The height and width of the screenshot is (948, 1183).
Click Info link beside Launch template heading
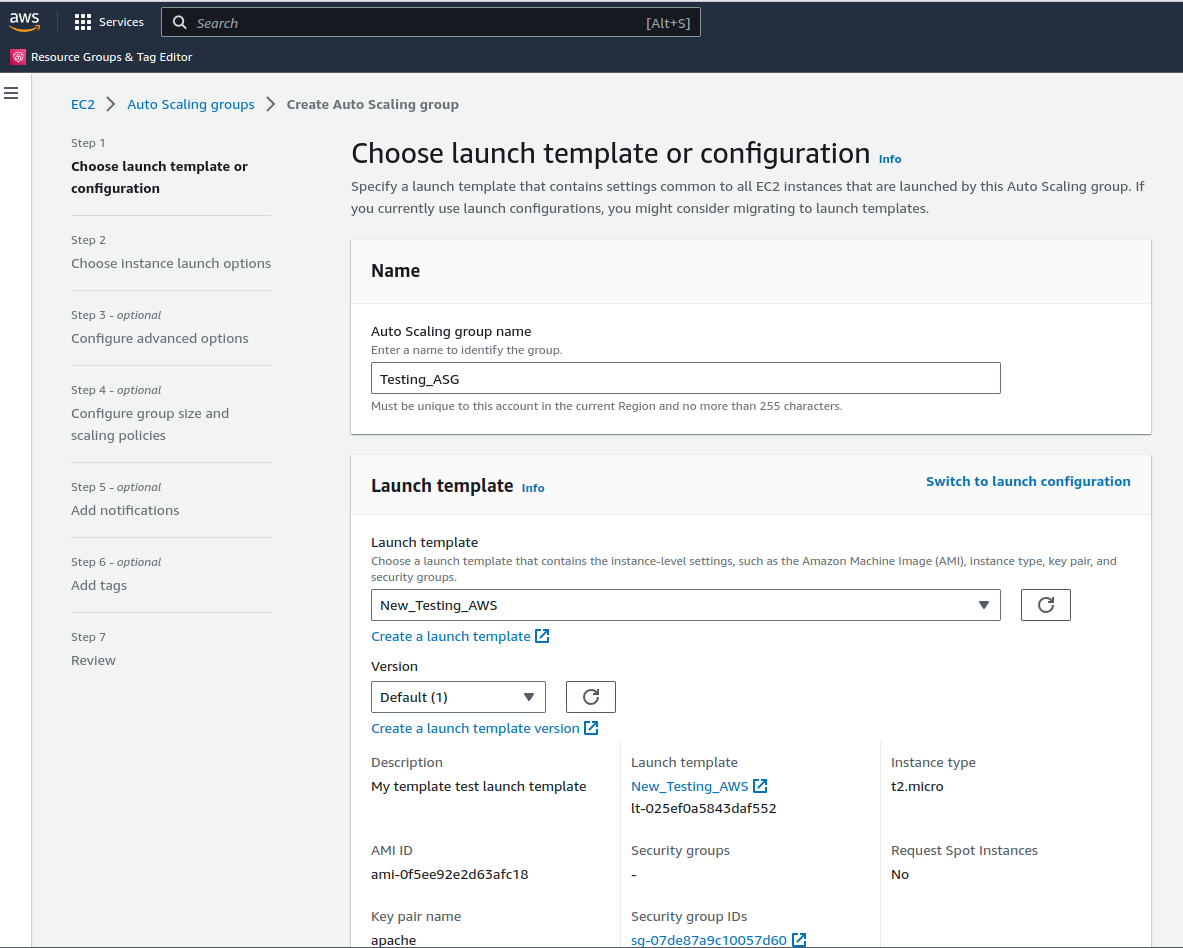(533, 488)
